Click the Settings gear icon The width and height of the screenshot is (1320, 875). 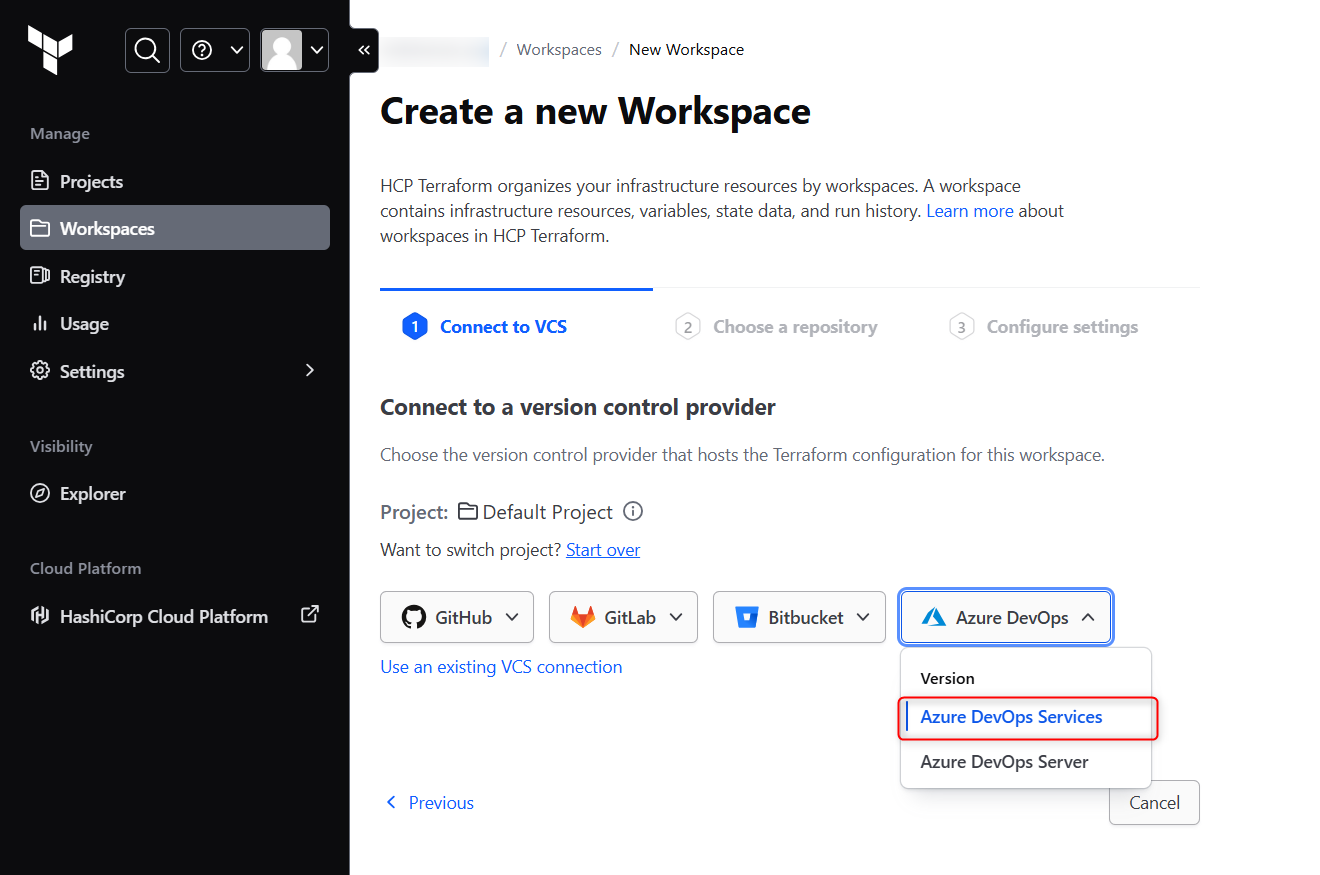[40, 370]
